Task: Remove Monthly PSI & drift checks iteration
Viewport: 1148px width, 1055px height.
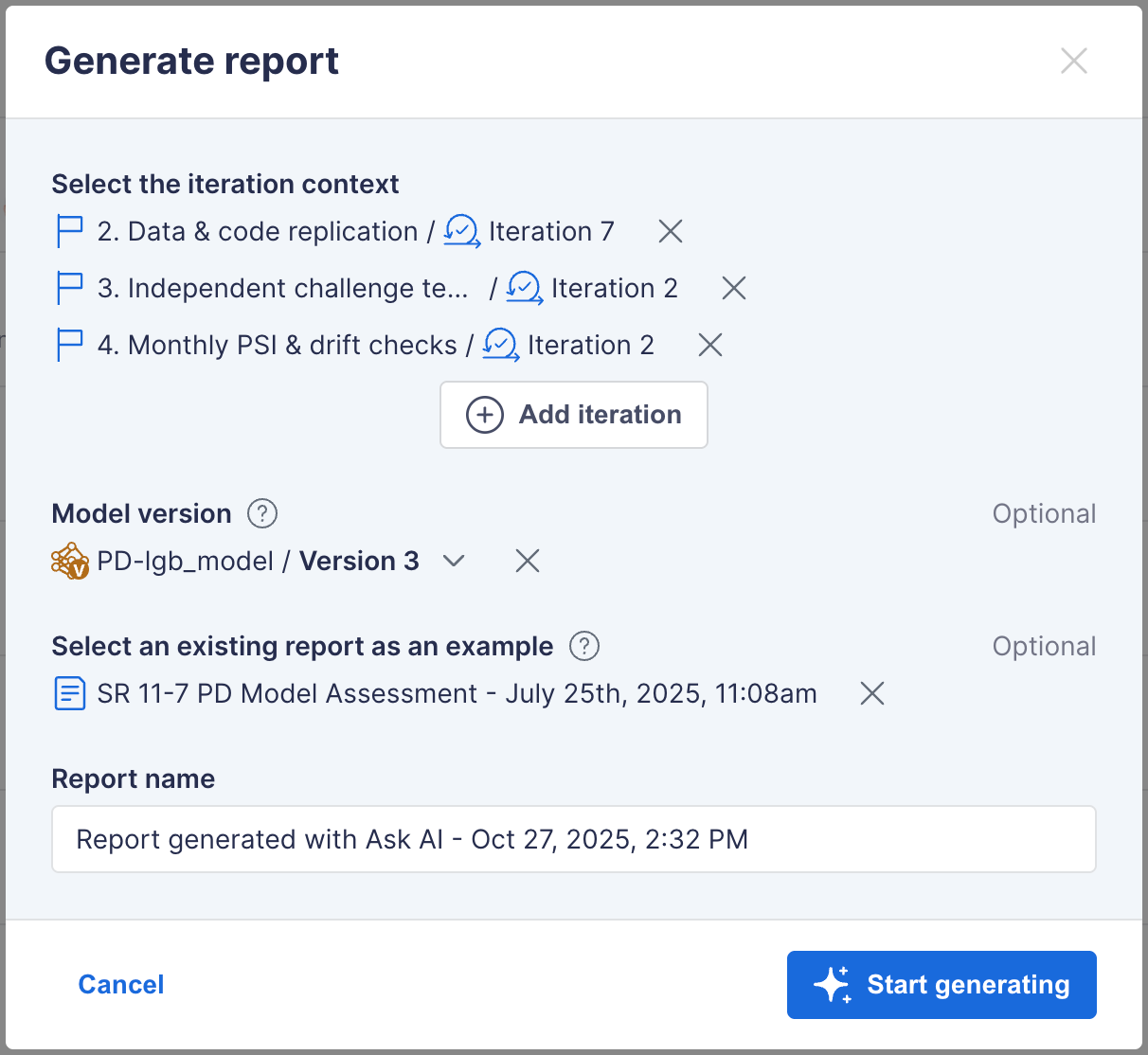Action: (x=710, y=345)
